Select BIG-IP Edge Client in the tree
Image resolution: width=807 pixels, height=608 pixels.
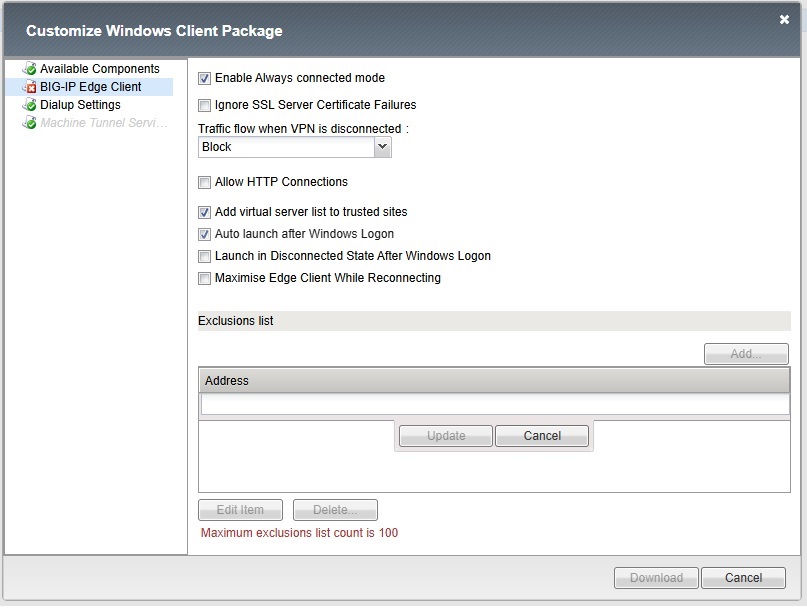click(x=90, y=87)
